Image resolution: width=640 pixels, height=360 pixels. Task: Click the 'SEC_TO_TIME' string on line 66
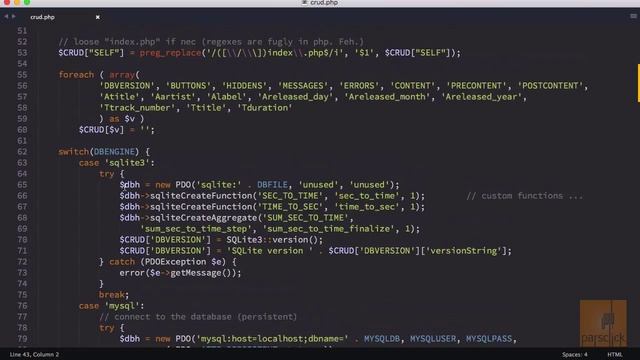click(291, 196)
